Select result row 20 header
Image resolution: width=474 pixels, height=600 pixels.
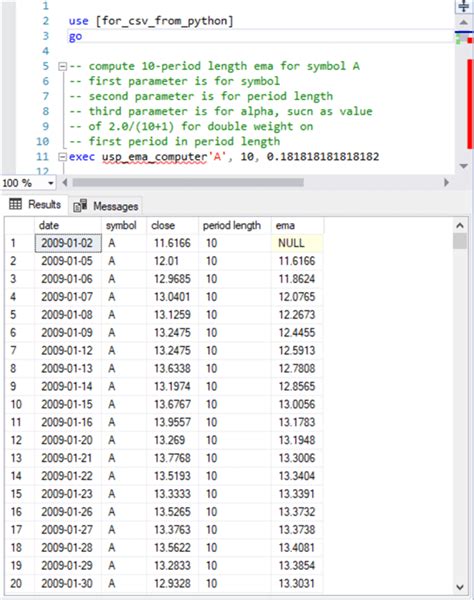[20, 584]
